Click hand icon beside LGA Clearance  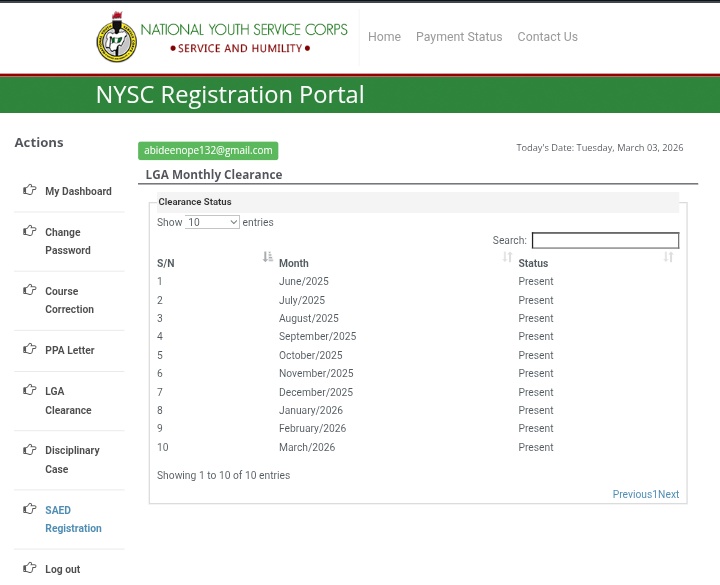point(30,390)
